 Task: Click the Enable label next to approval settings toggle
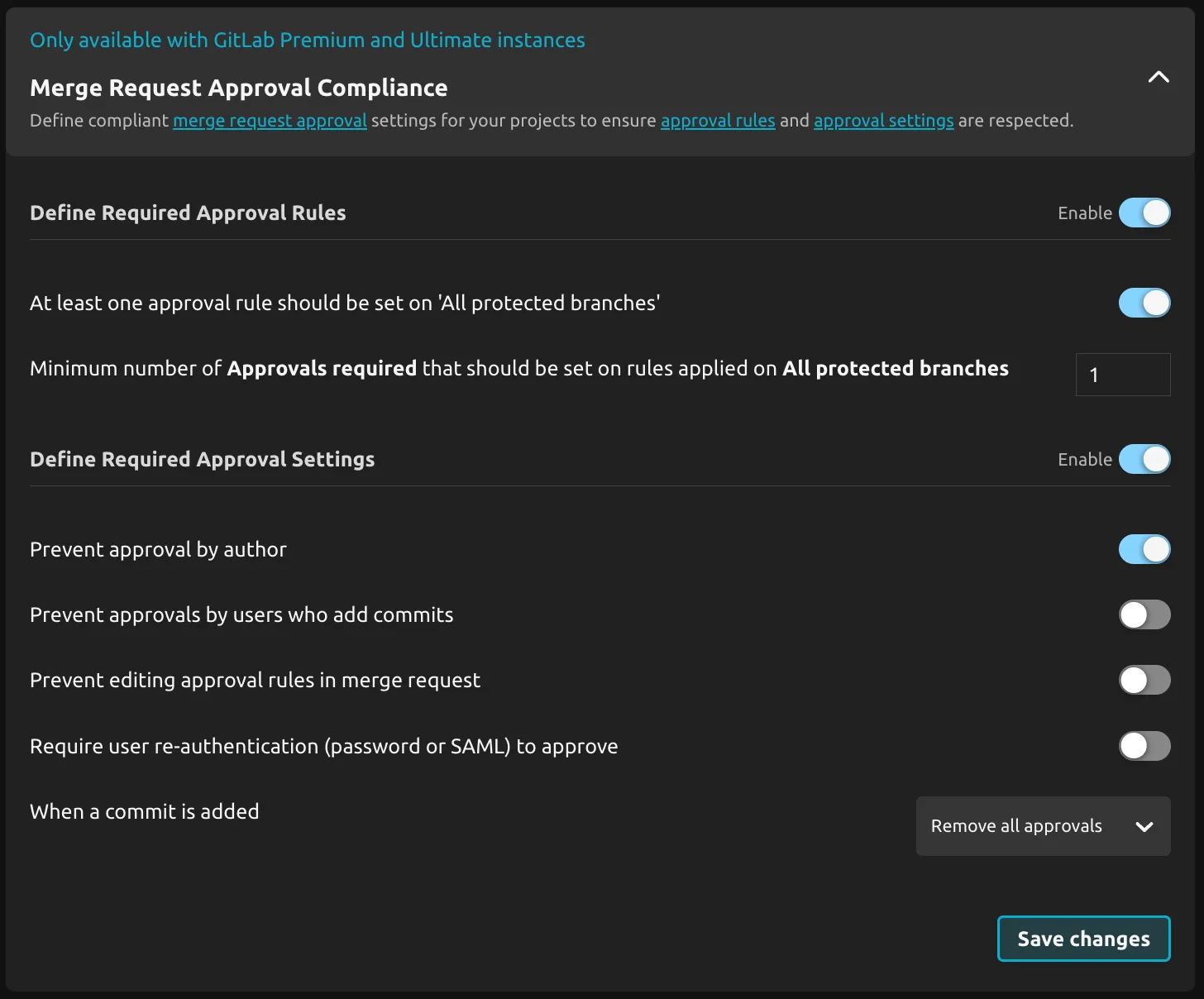pos(1084,459)
